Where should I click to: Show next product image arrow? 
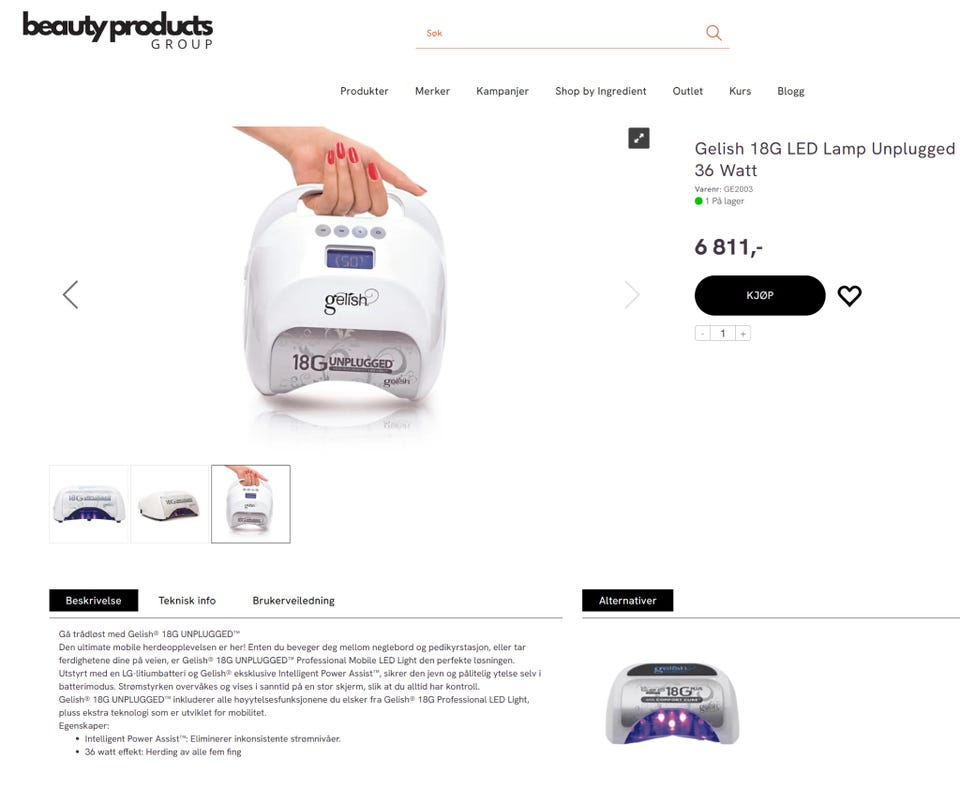point(632,295)
